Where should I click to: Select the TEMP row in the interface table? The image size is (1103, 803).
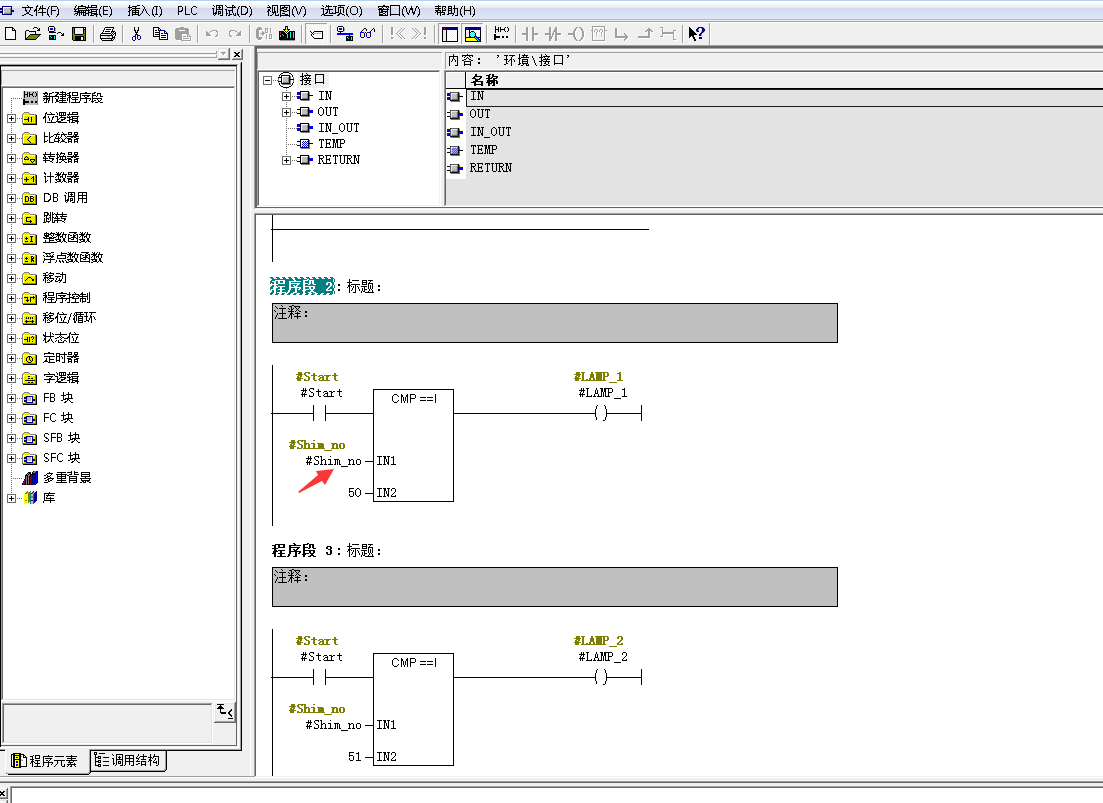coord(483,150)
